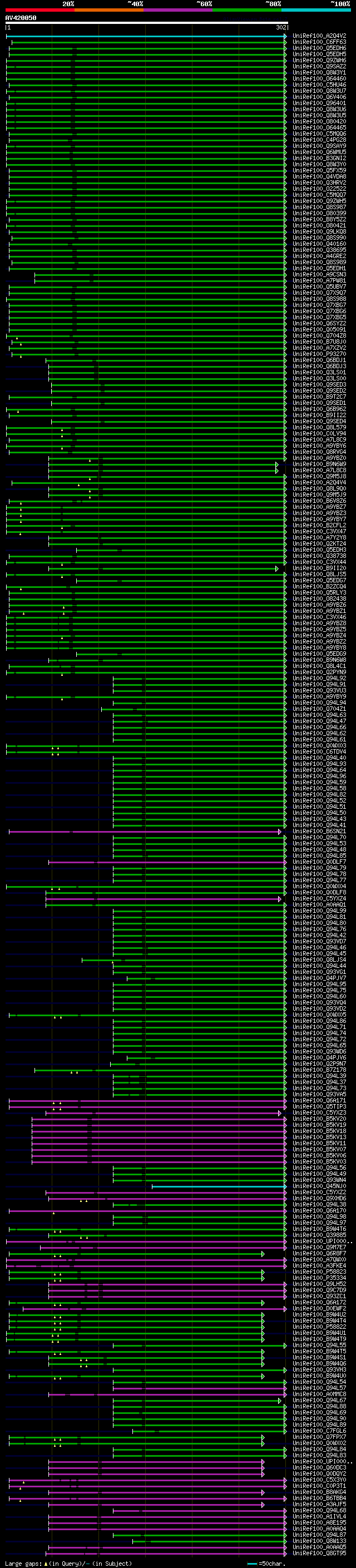
Task: Select the UniRef100_B8AKG4 label
Action: (319, 1492)
